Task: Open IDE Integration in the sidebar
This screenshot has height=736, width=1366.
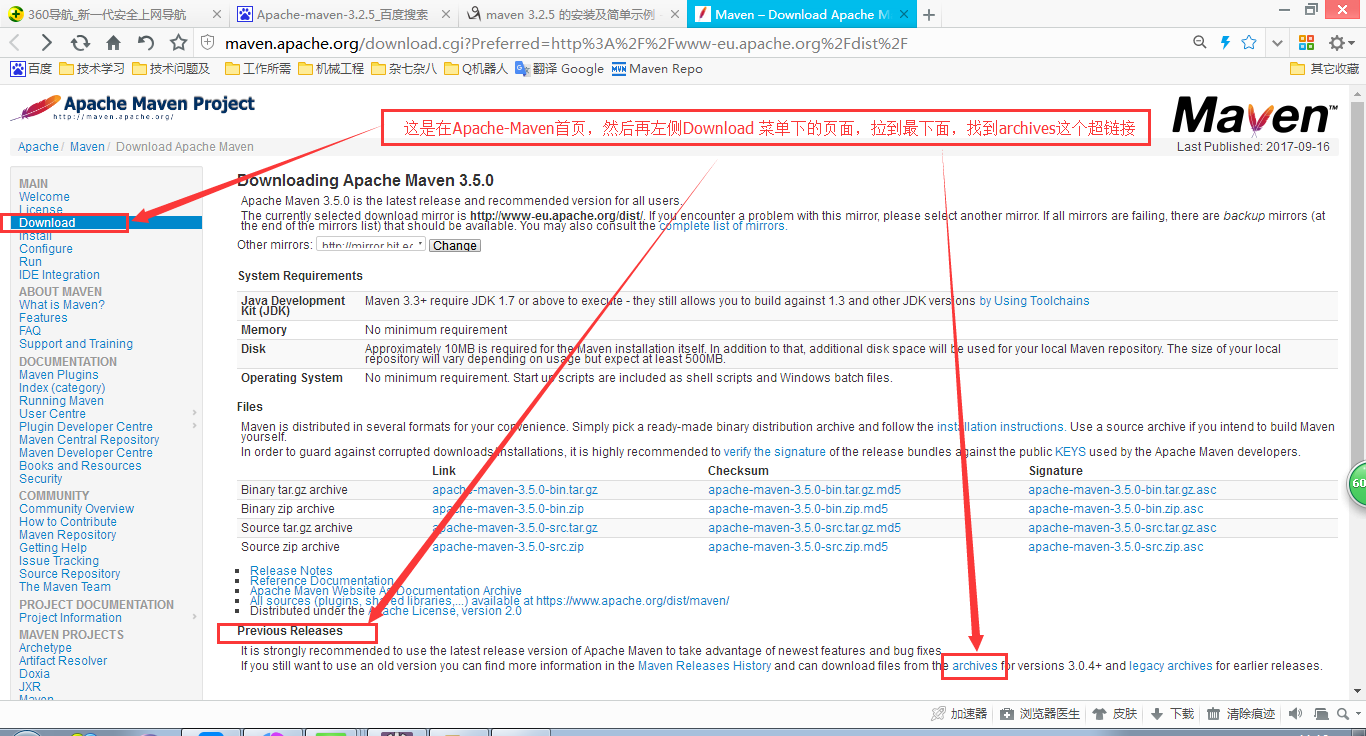Action: [x=59, y=275]
